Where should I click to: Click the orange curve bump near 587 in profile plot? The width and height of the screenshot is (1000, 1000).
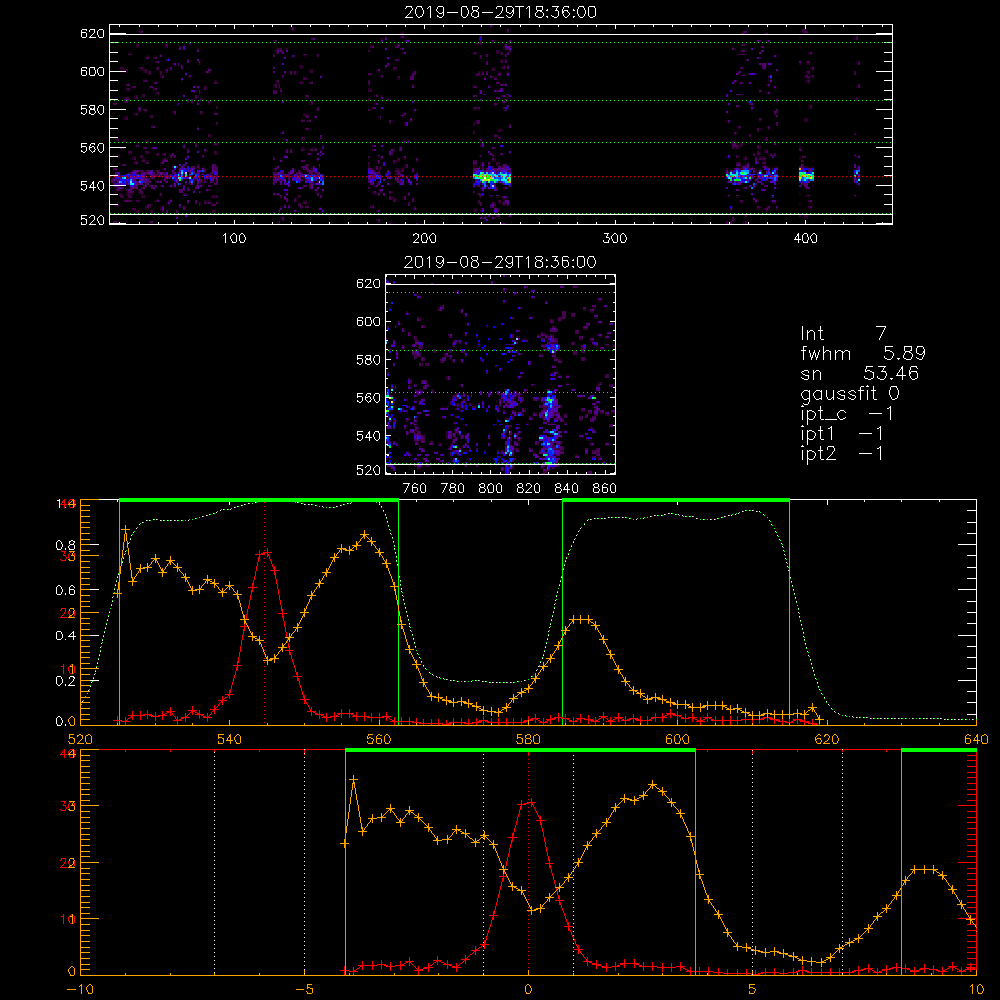click(x=582, y=619)
